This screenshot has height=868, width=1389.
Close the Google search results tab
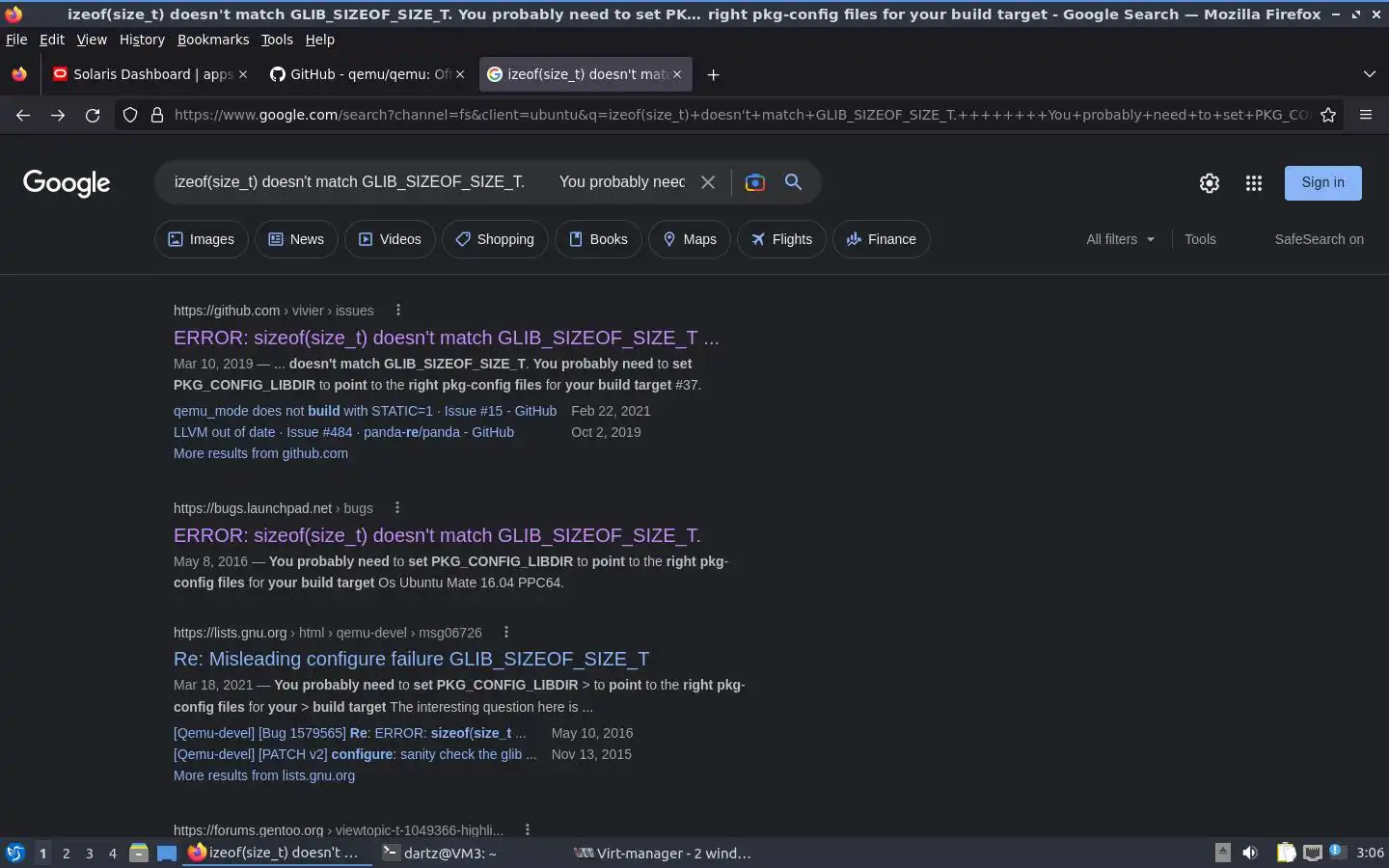click(677, 74)
